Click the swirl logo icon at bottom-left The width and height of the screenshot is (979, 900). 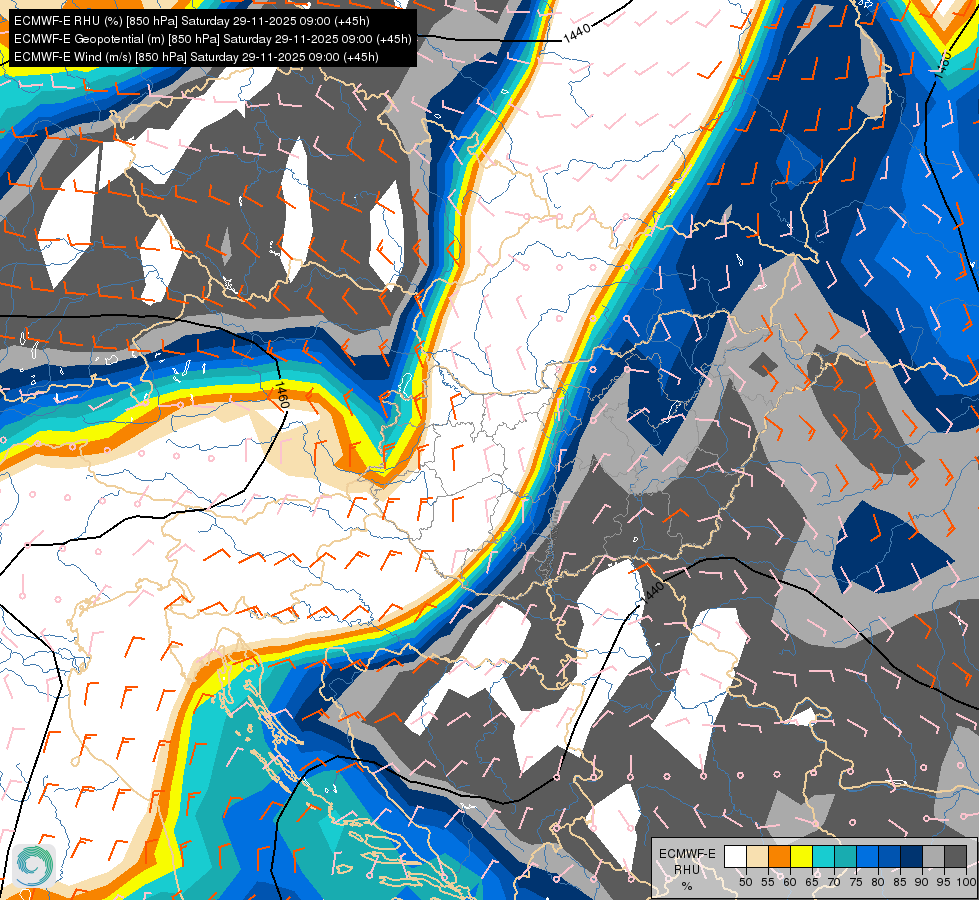click(x=35, y=865)
